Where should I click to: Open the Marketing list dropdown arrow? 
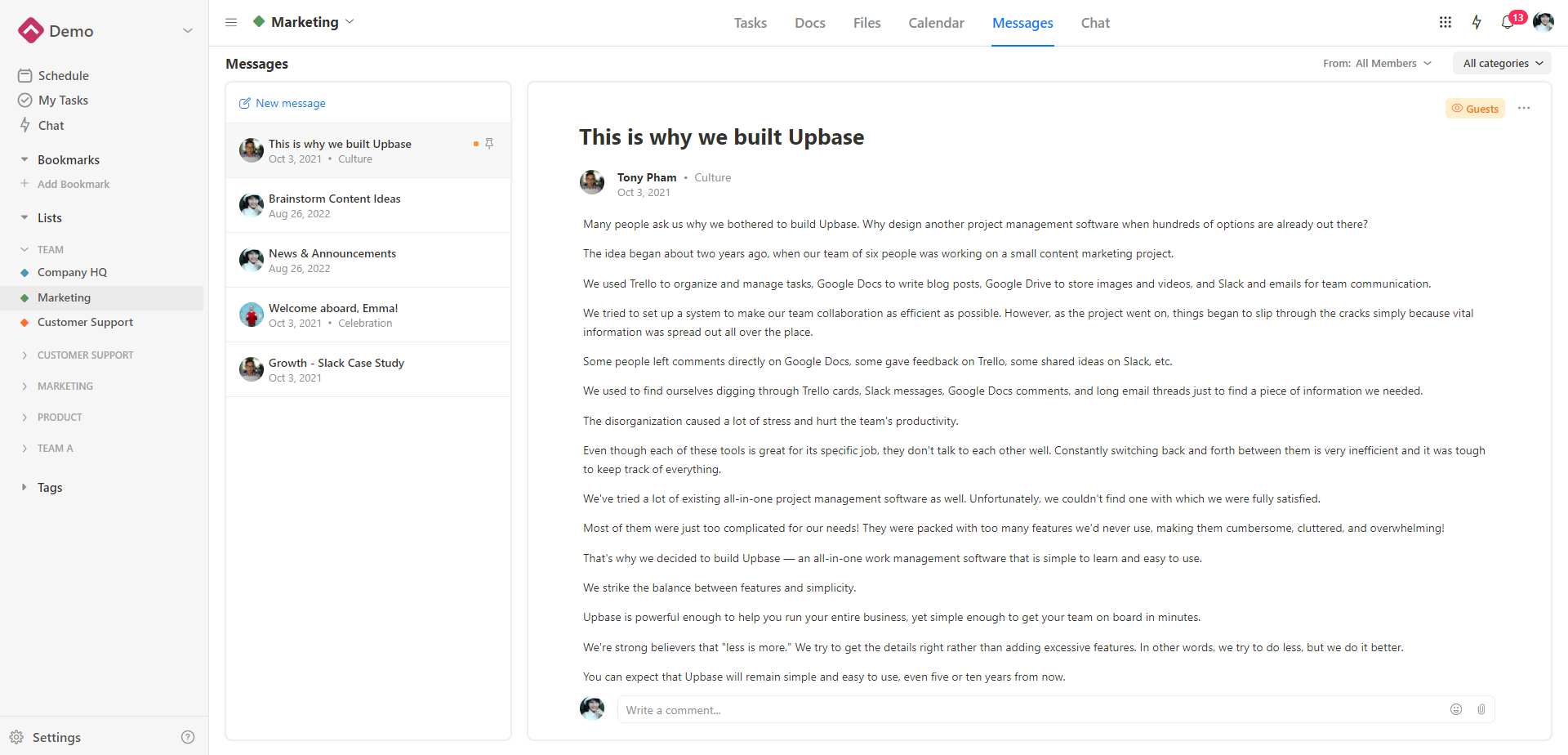(x=350, y=22)
